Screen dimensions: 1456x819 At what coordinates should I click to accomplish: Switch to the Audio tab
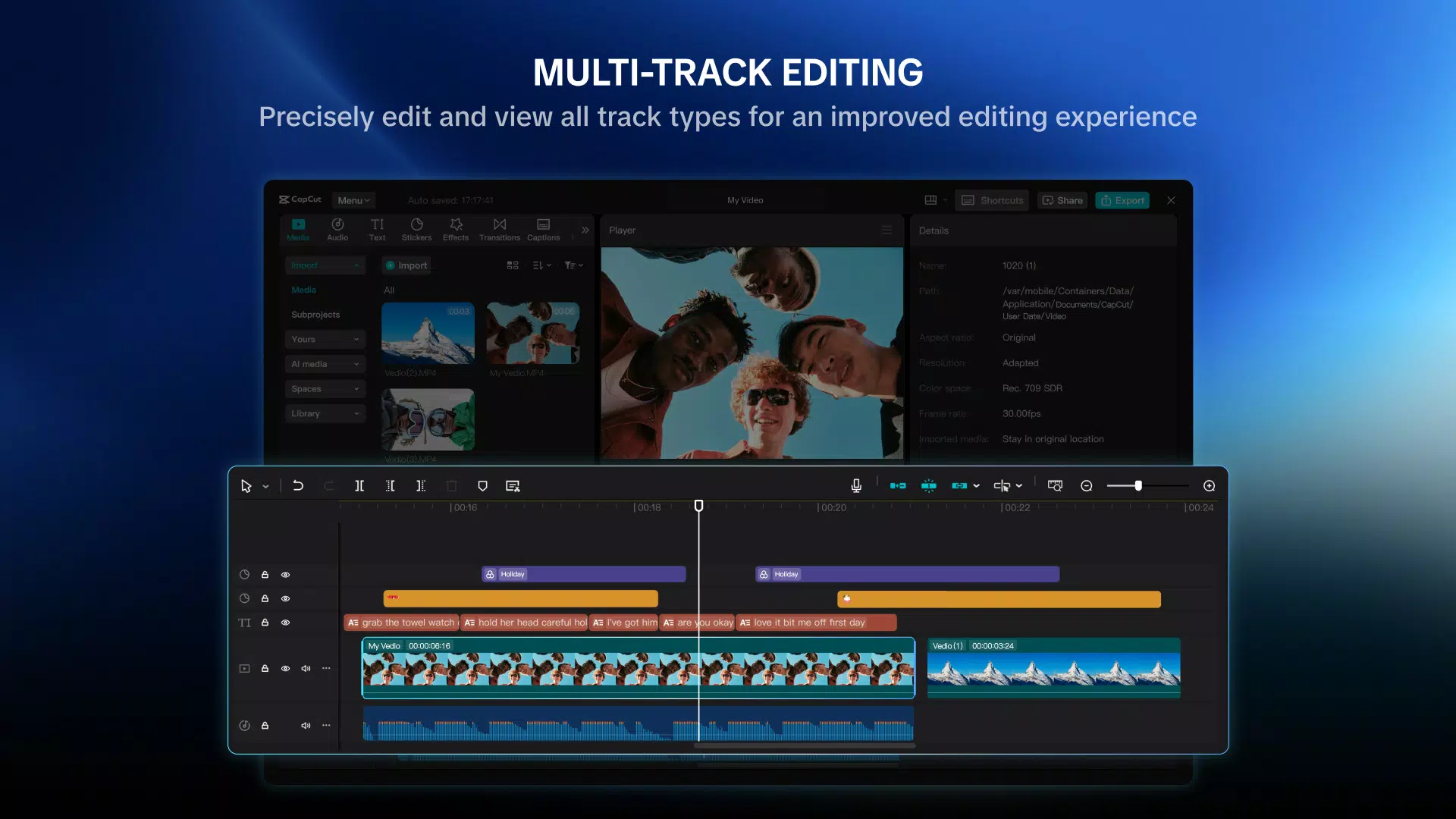click(337, 229)
